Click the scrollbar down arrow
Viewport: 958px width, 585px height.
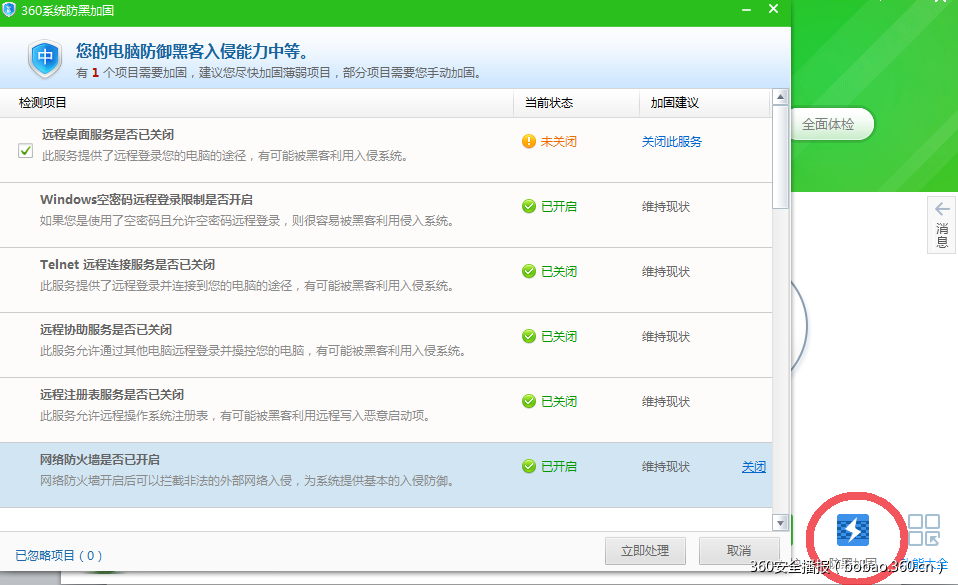tap(779, 520)
